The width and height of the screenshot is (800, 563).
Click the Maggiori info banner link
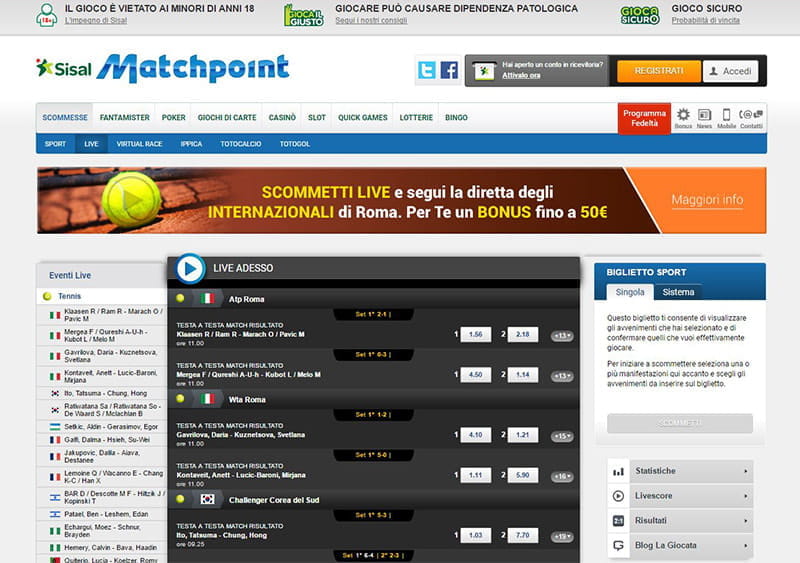[x=707, y=200]
